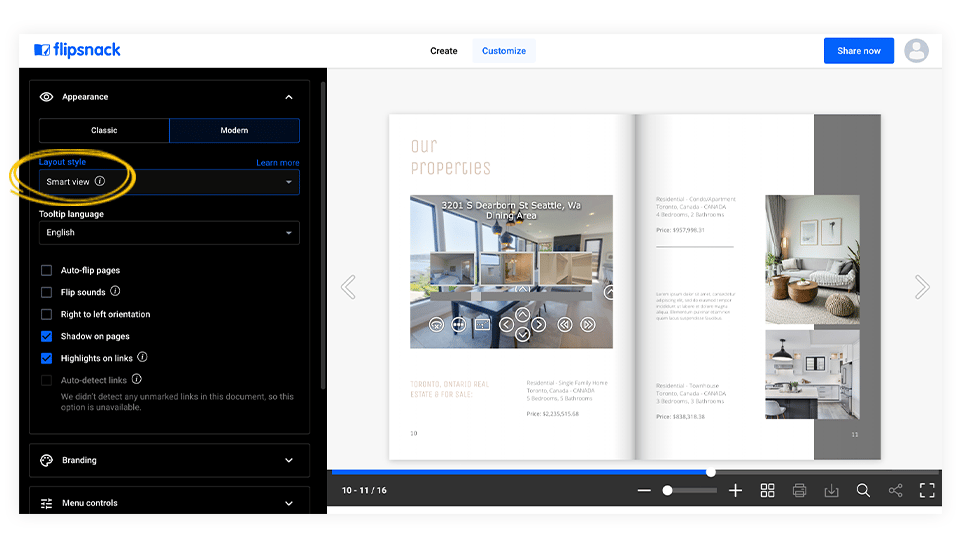Uncheck the Shadow on pages option
Screen dimensions: 960x549
(47, 336)
